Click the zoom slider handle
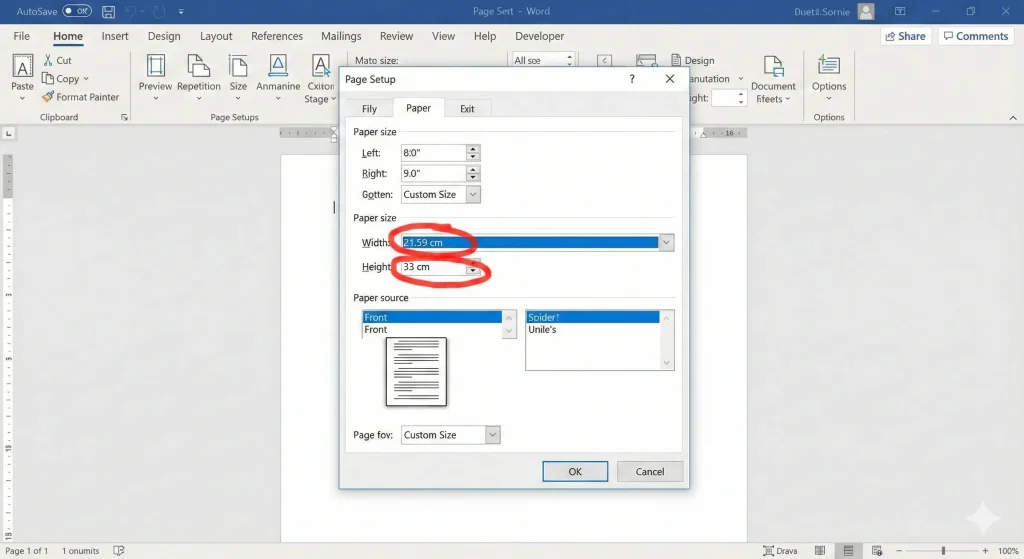 [x=943, y=551]
